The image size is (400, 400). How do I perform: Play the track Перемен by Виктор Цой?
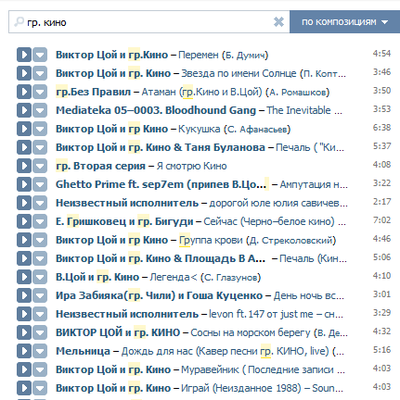(x=24, y=55)
